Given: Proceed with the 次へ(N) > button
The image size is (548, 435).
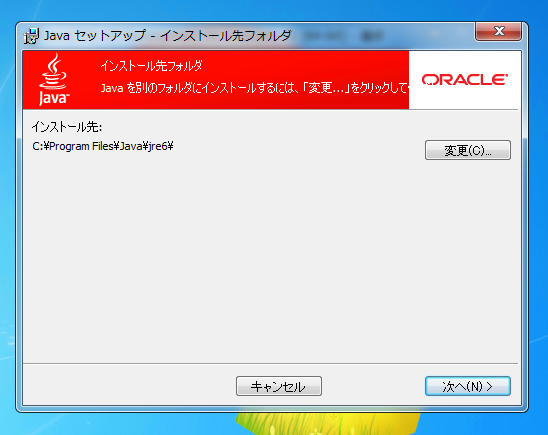Looking at the screenshot, I should point(468,386).
